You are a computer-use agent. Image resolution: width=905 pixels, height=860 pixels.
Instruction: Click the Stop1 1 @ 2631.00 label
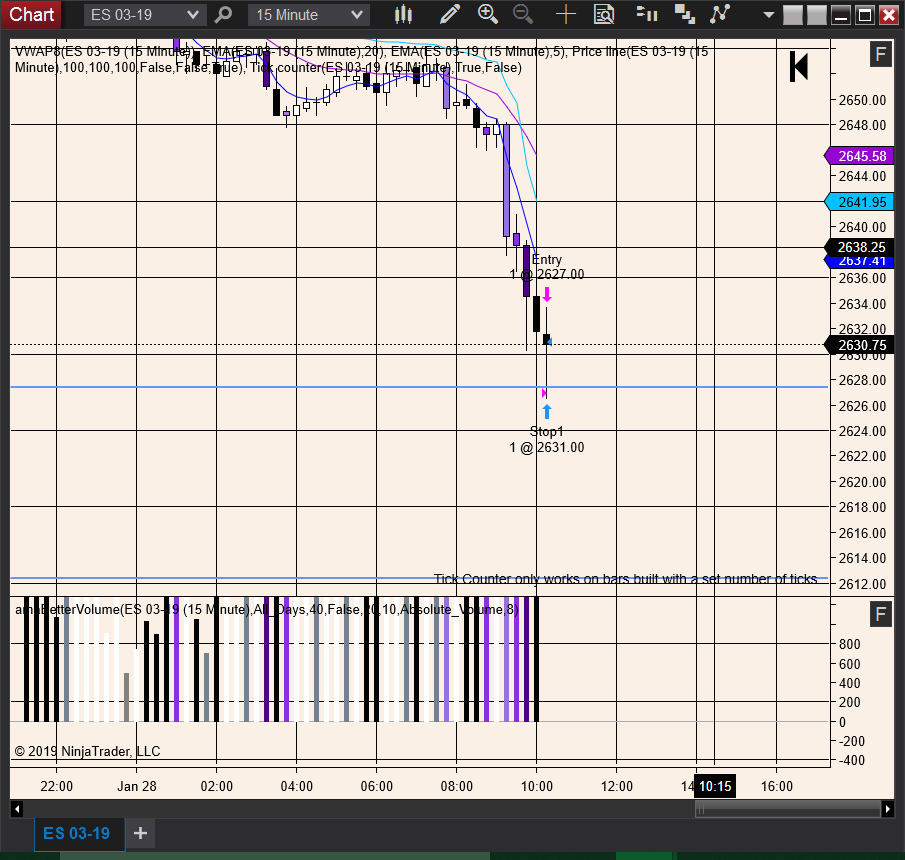pyautogui.click(x=547, y=439)
